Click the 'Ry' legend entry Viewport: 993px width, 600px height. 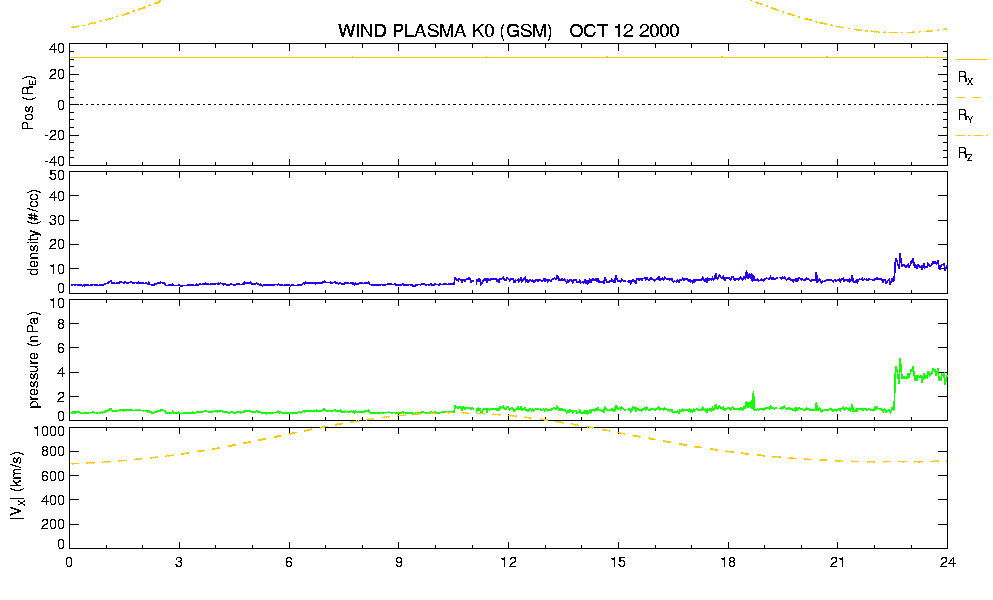965,116
